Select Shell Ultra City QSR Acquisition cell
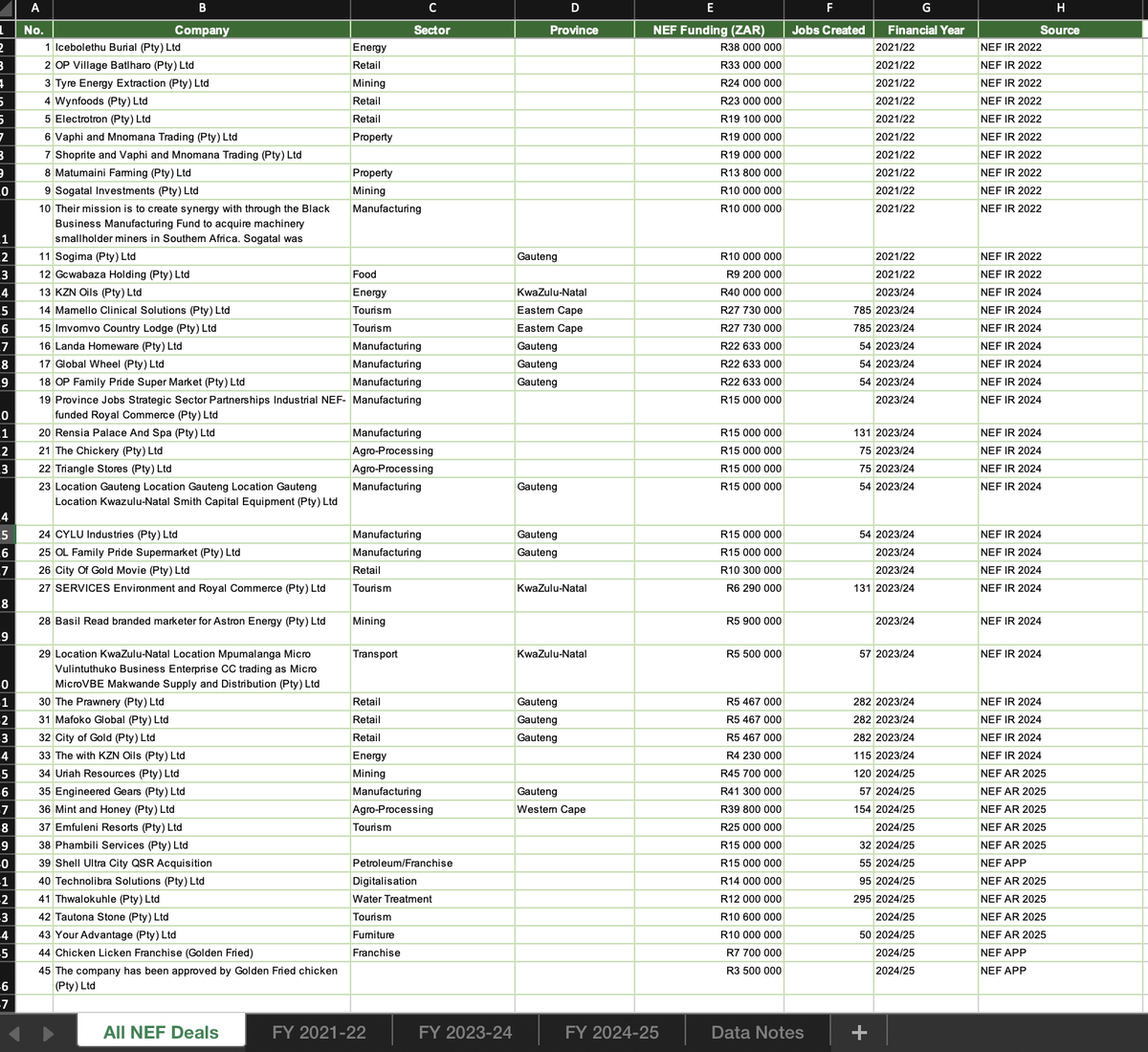The height and width of the screenshot is (1052, 1148). (x=202, y=864)
